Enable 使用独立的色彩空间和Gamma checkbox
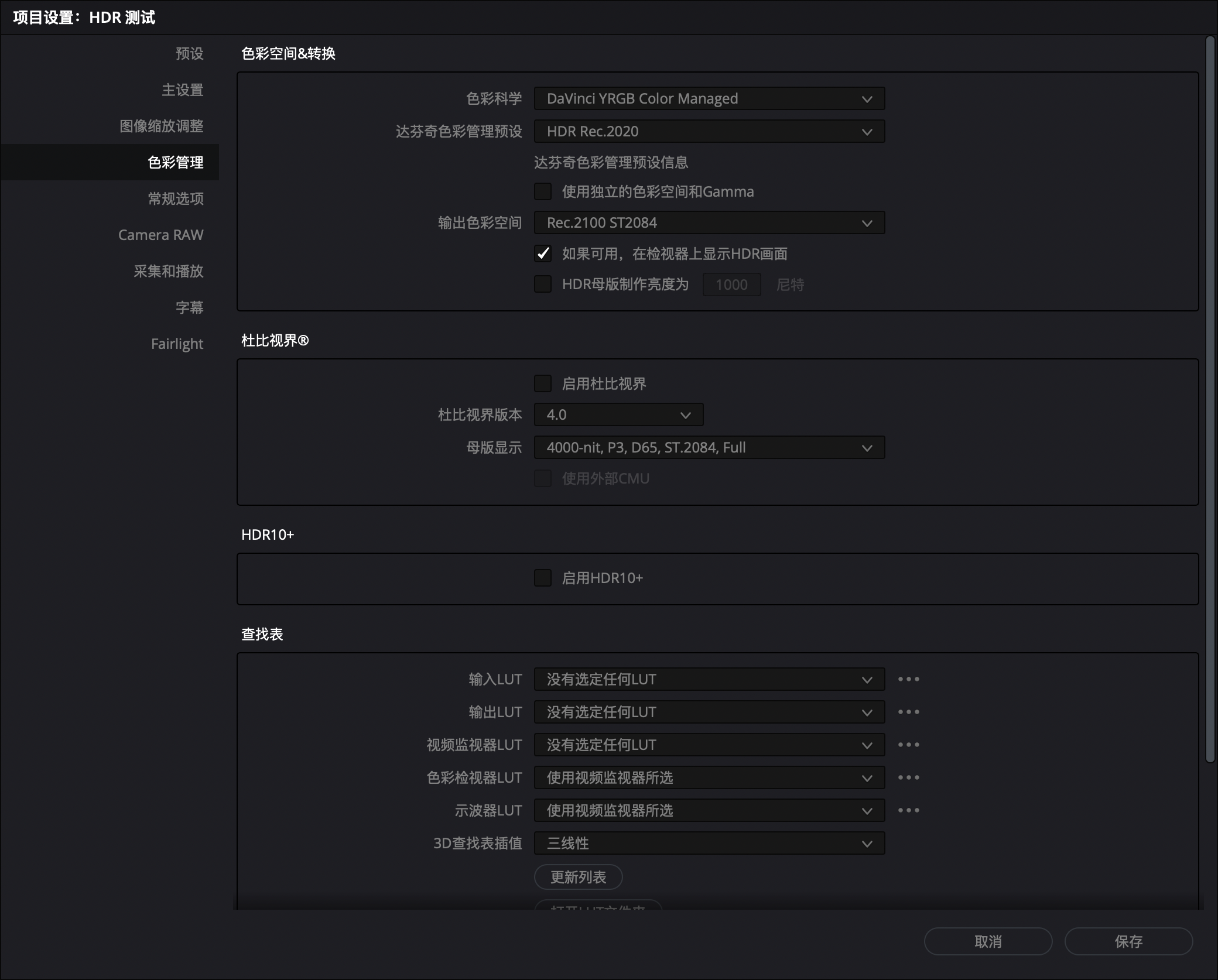This screenshot has width=1218, height=980. tap(543, 191)
